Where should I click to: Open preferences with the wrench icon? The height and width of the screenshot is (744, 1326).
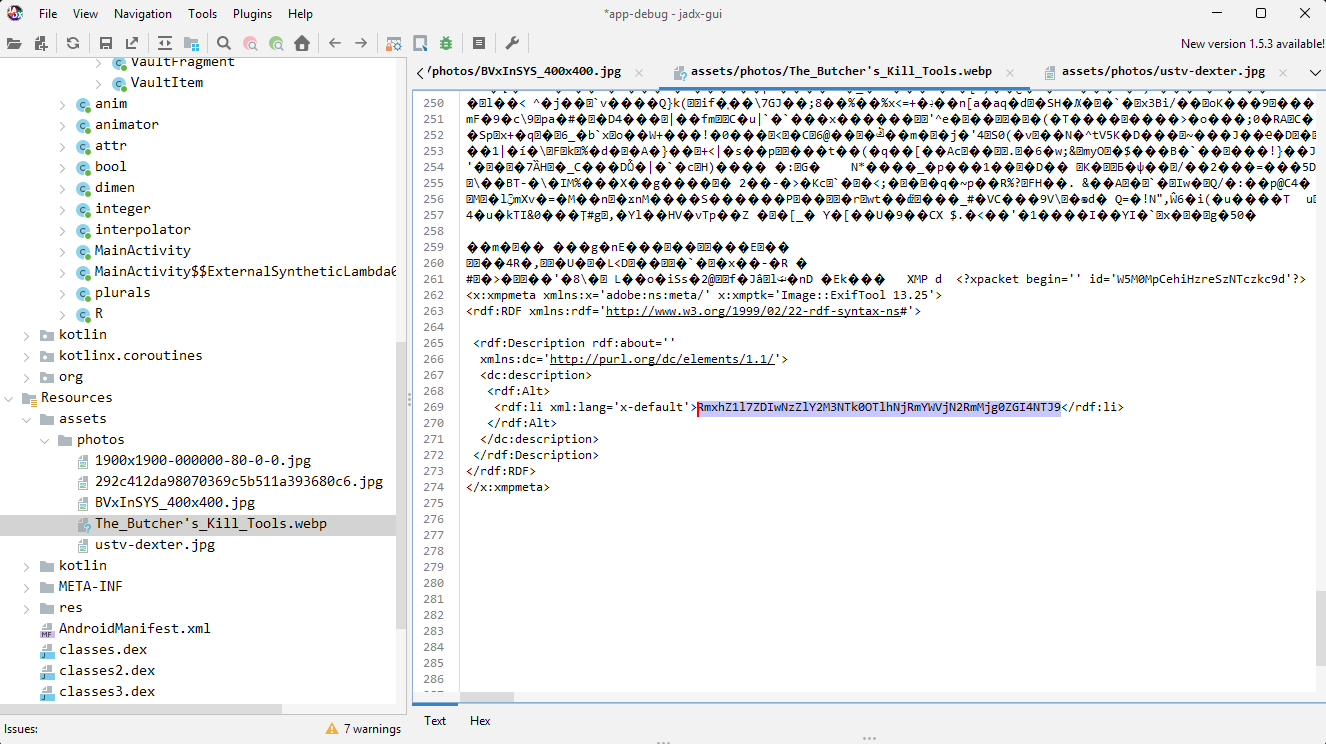pyautogui.click(x=512, y=43)
